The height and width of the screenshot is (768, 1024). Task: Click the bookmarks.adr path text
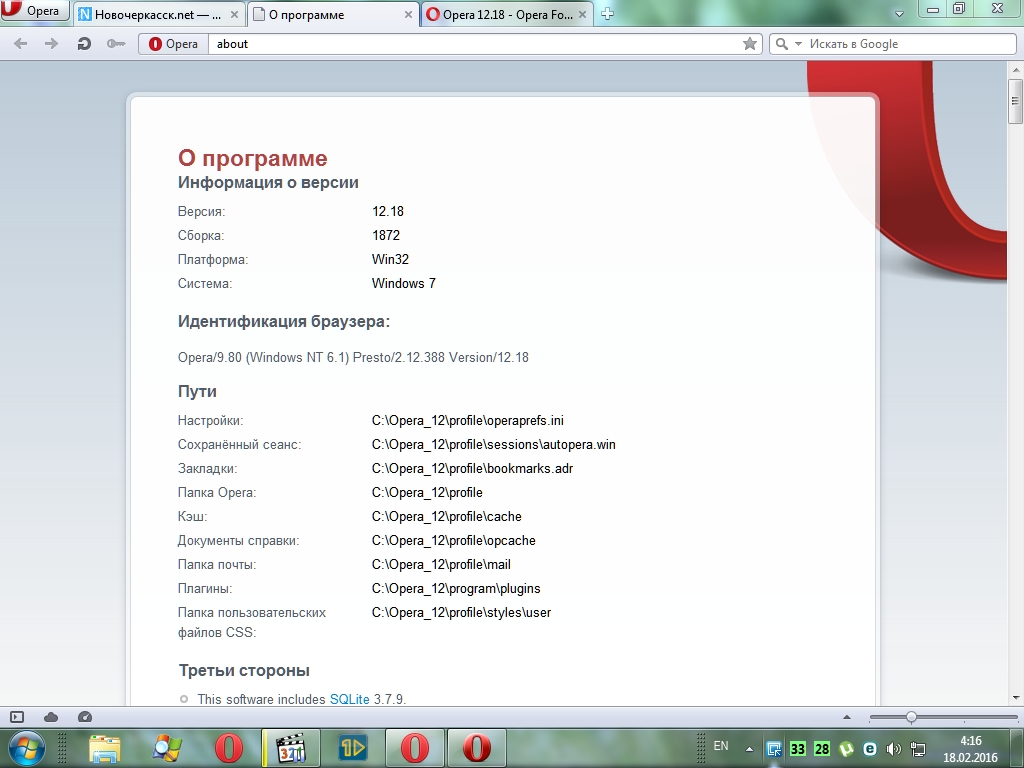click(x=472, y=468)
